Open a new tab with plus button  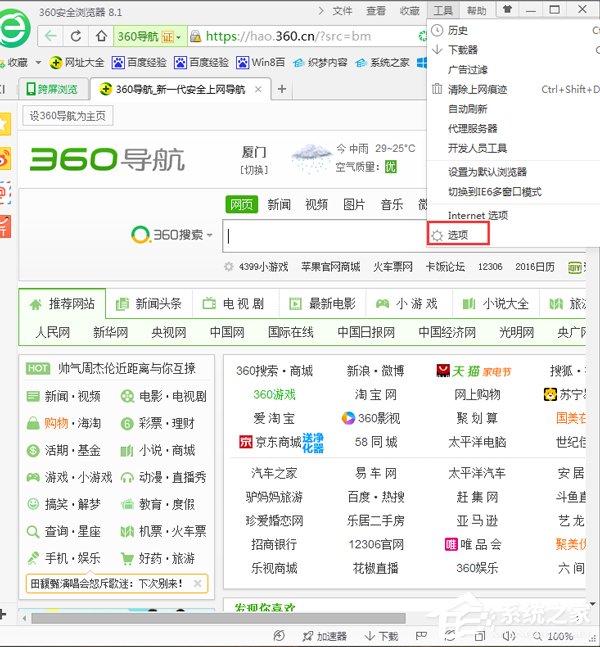click(x=281, y=89)
